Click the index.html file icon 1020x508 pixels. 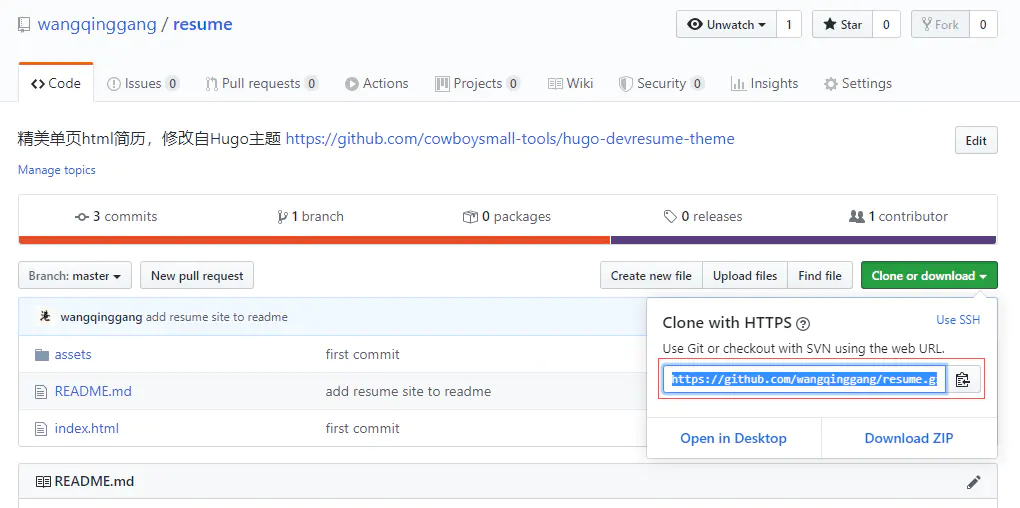pyautogui.click(x=41, y=429)
